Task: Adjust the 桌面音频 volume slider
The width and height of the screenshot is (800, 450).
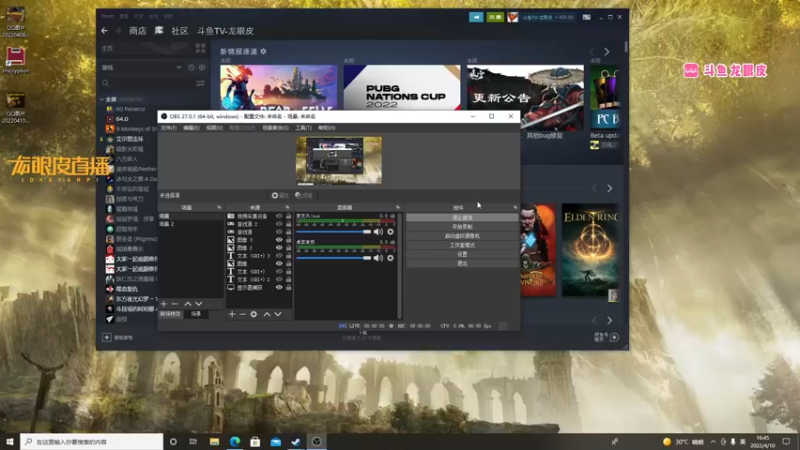Action: point(334,258)
